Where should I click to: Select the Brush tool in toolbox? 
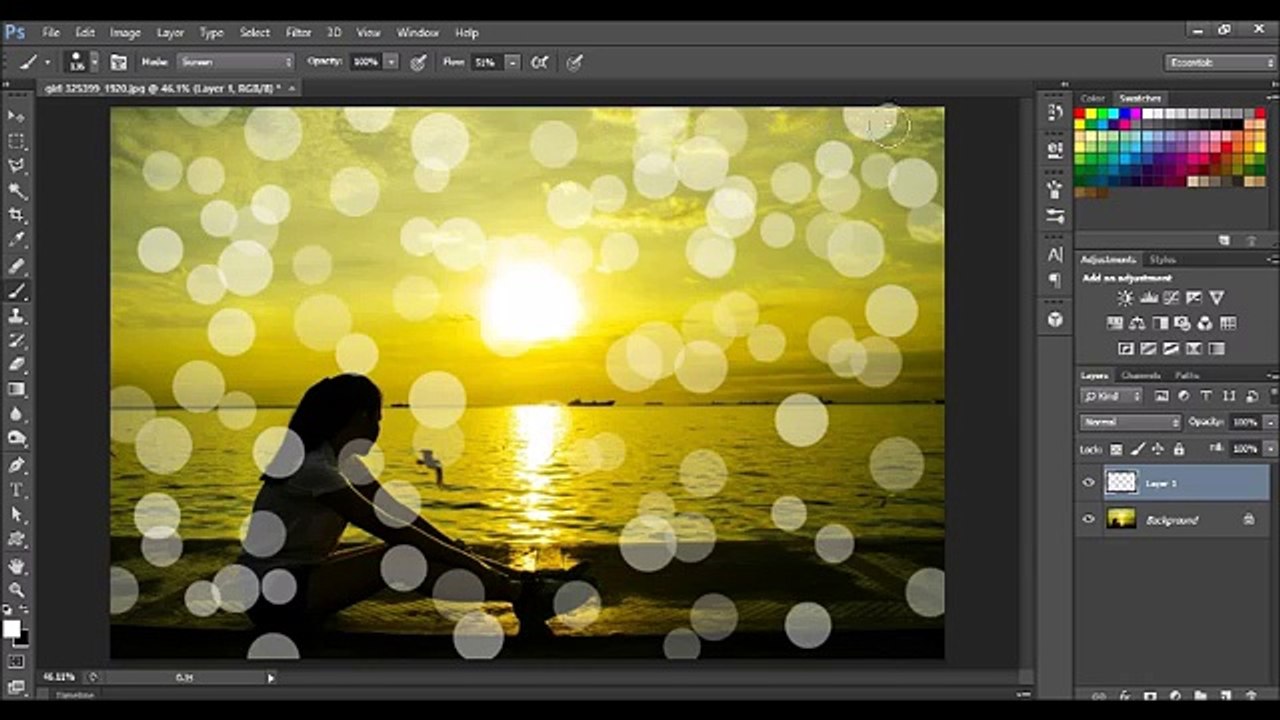tap(17, 292)
